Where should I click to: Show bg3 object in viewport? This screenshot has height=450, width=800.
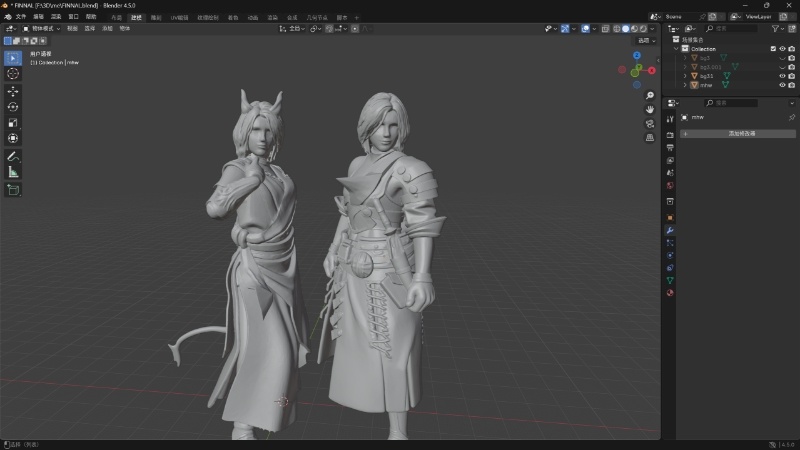[x=782, y=58]
